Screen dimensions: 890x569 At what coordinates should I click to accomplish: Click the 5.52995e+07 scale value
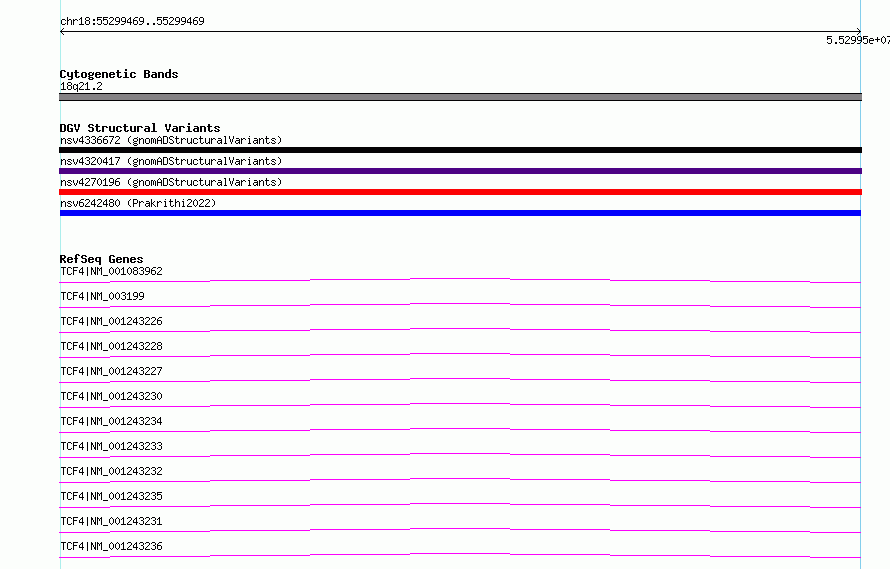point(858,40)
